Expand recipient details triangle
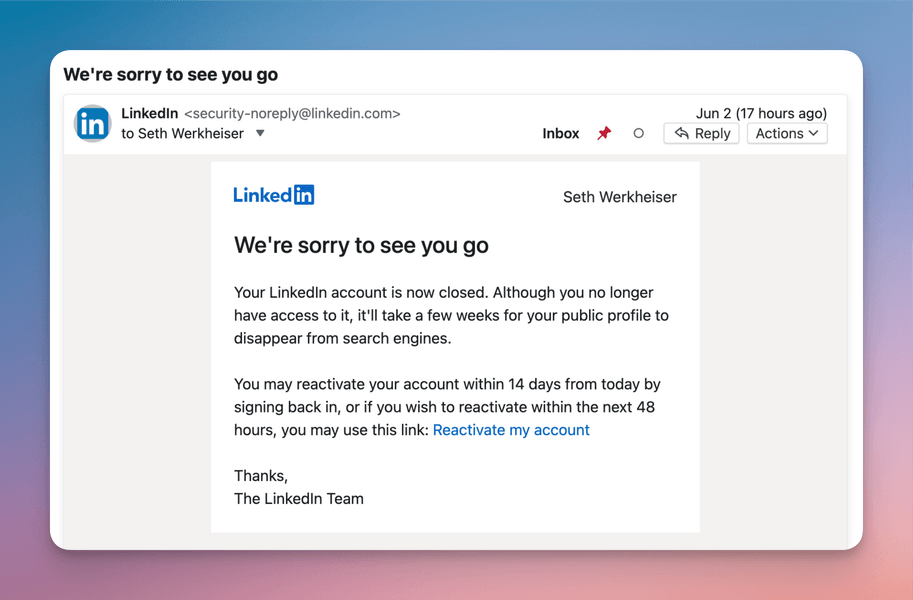The height and width of the screenshot is (600, 913). pyautogui.click(x=260, y=133)
